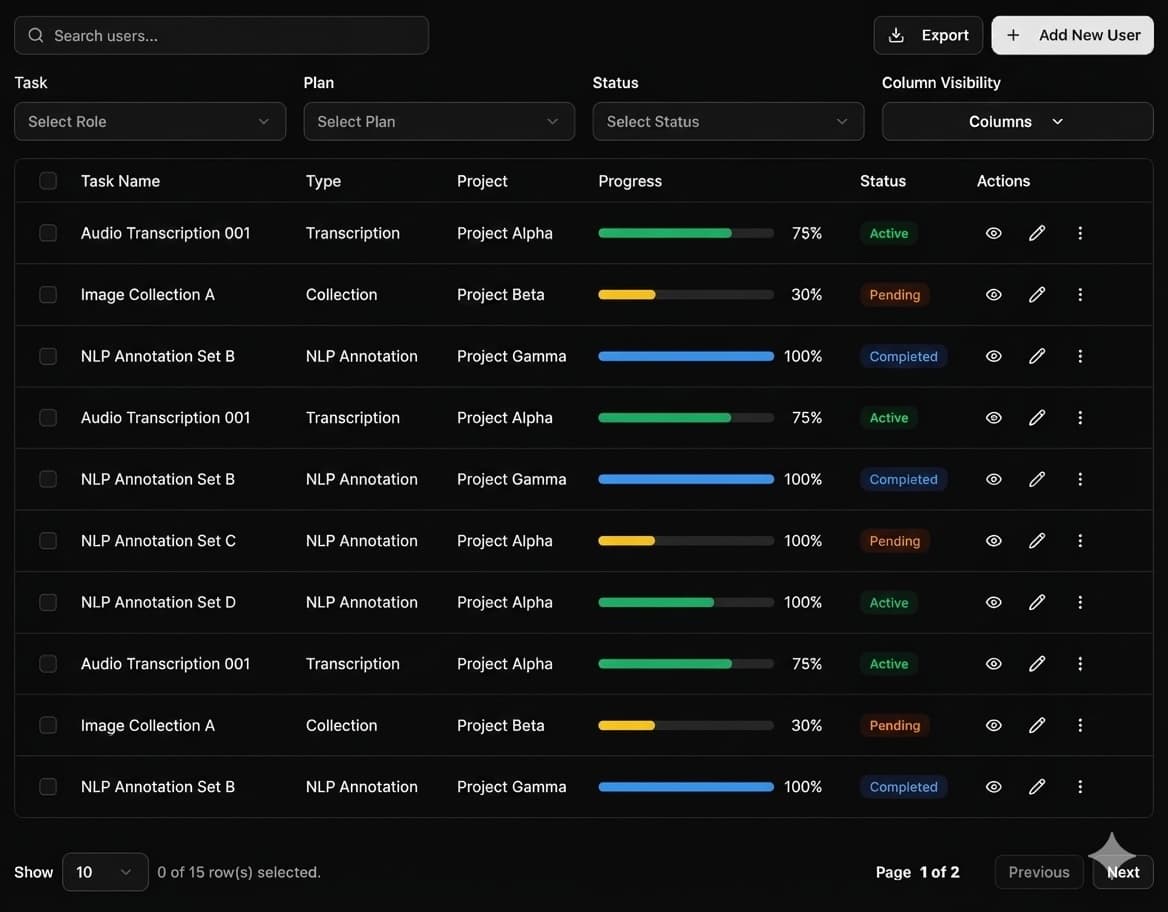Click the Add New User button
This screenshot has height=912, width=1168.
[x=1072, y=34]
